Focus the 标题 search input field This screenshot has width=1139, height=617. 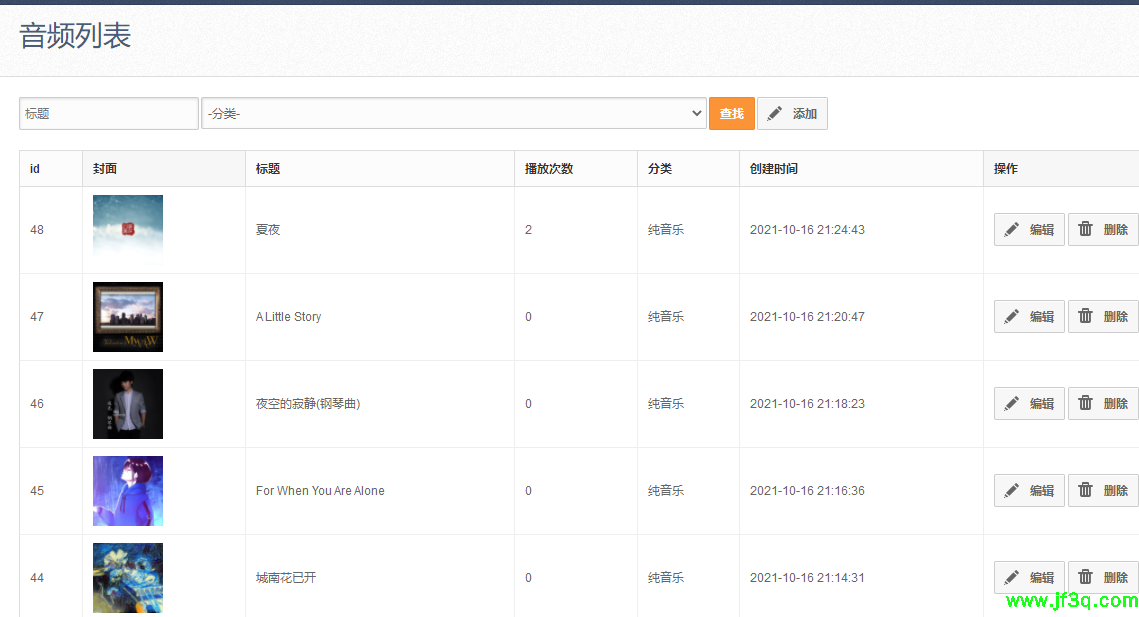coord(109,114)
